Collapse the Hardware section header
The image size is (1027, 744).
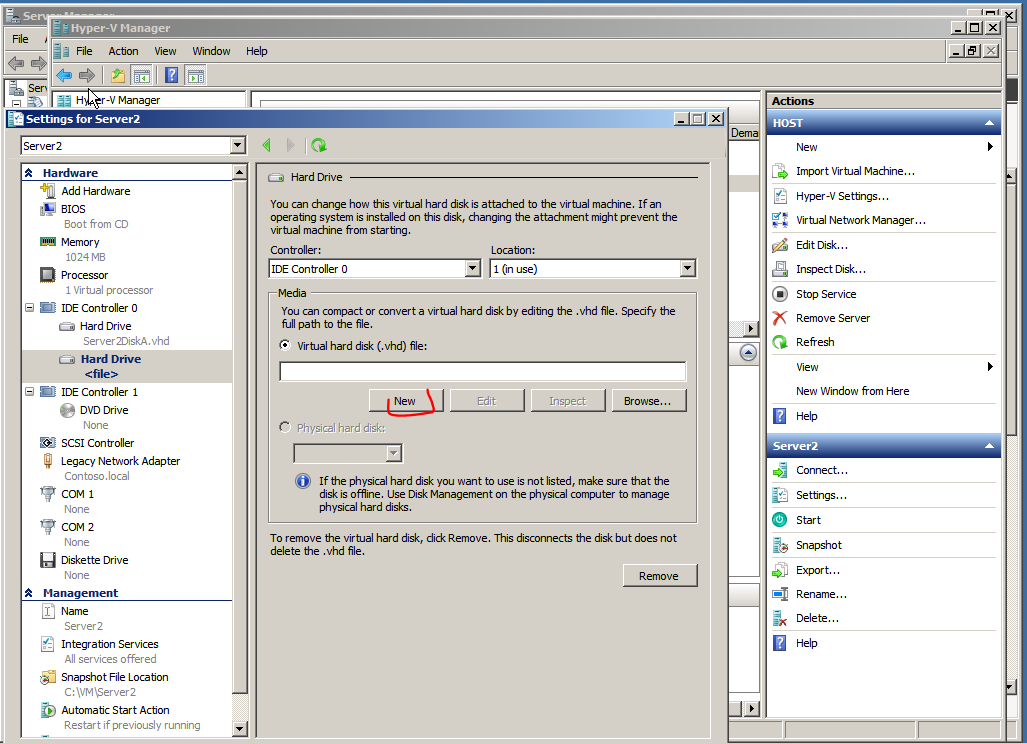(29, 173)
